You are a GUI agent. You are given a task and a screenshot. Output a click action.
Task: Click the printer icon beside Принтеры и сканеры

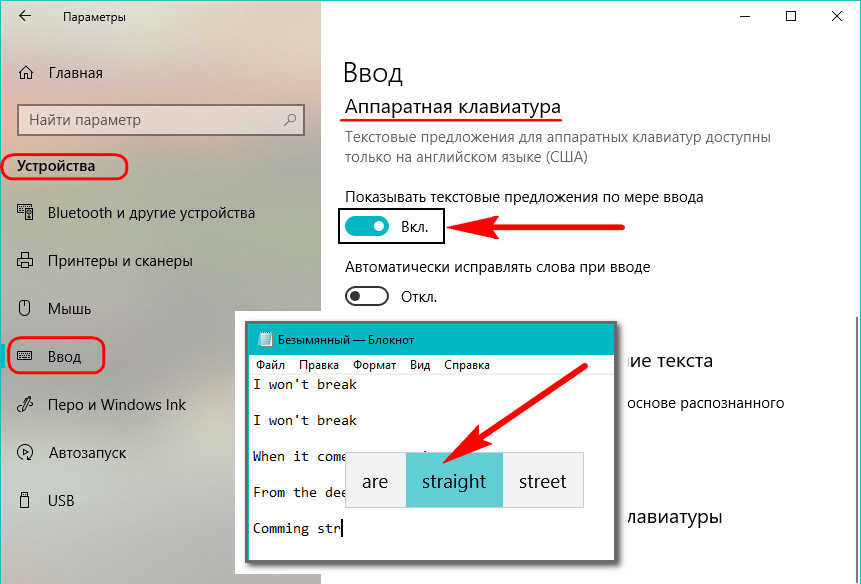(25, 260)
